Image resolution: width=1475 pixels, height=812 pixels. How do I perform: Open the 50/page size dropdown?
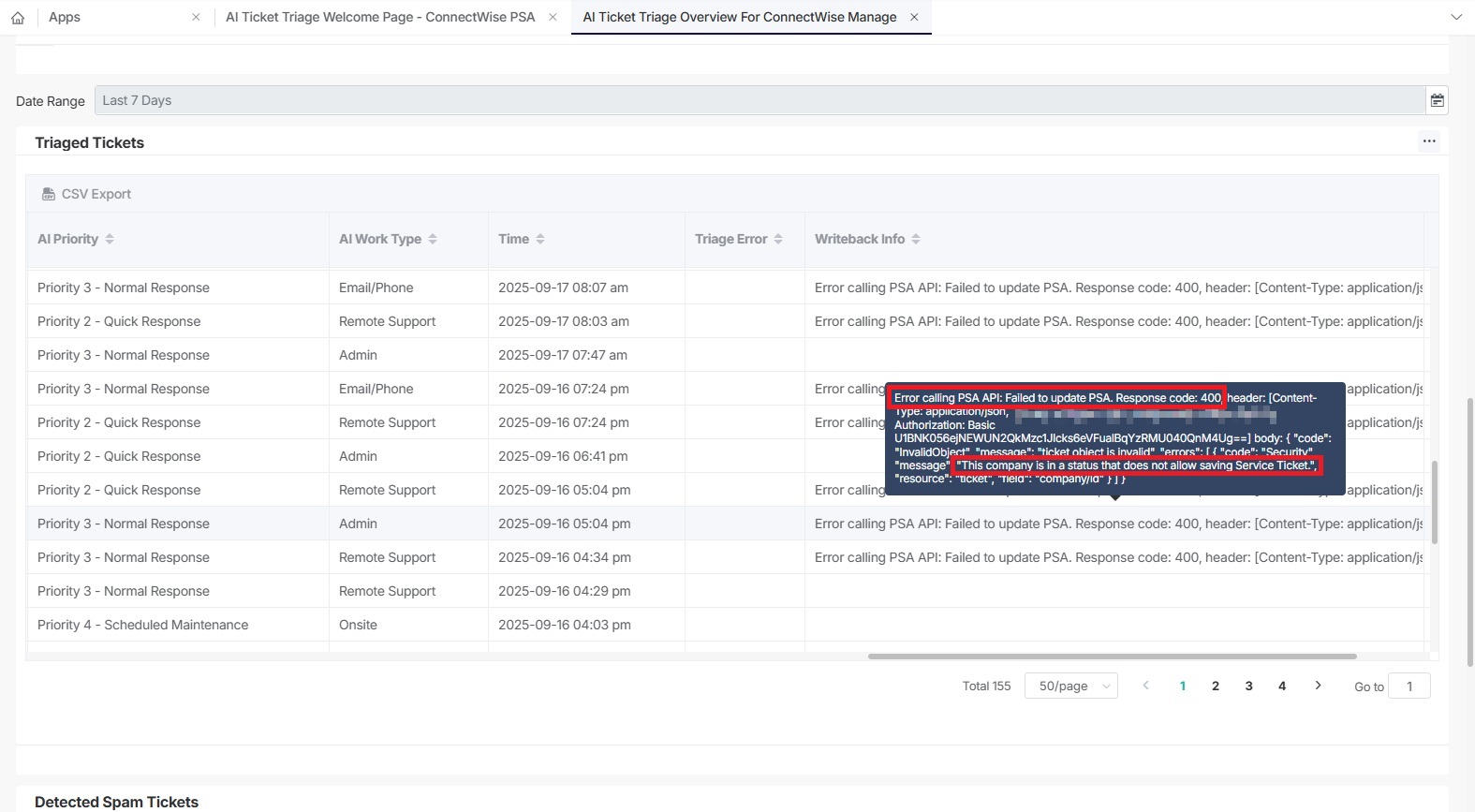(x=1070, y=686)
